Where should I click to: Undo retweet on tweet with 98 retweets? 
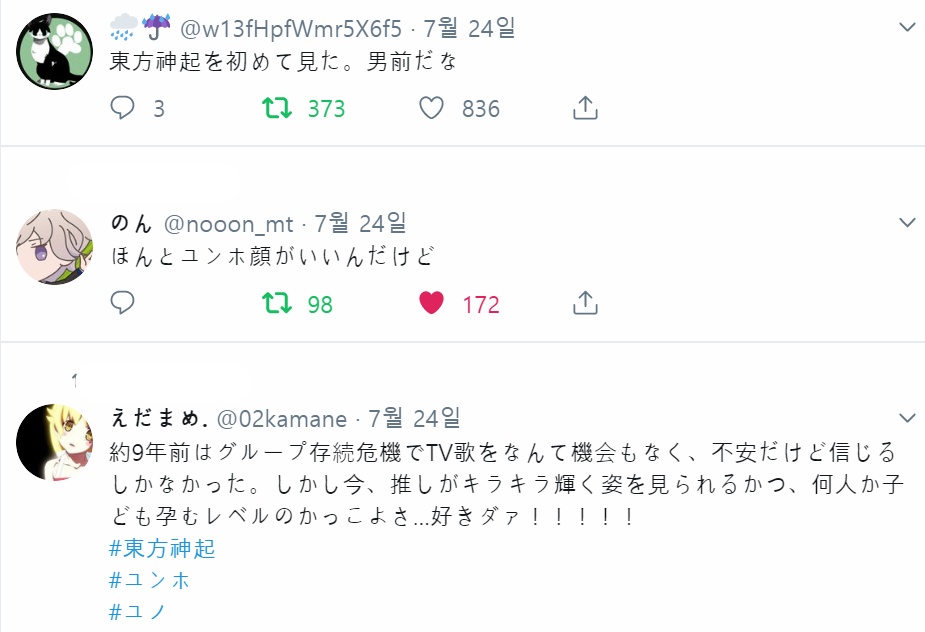[x=277, y=303]
